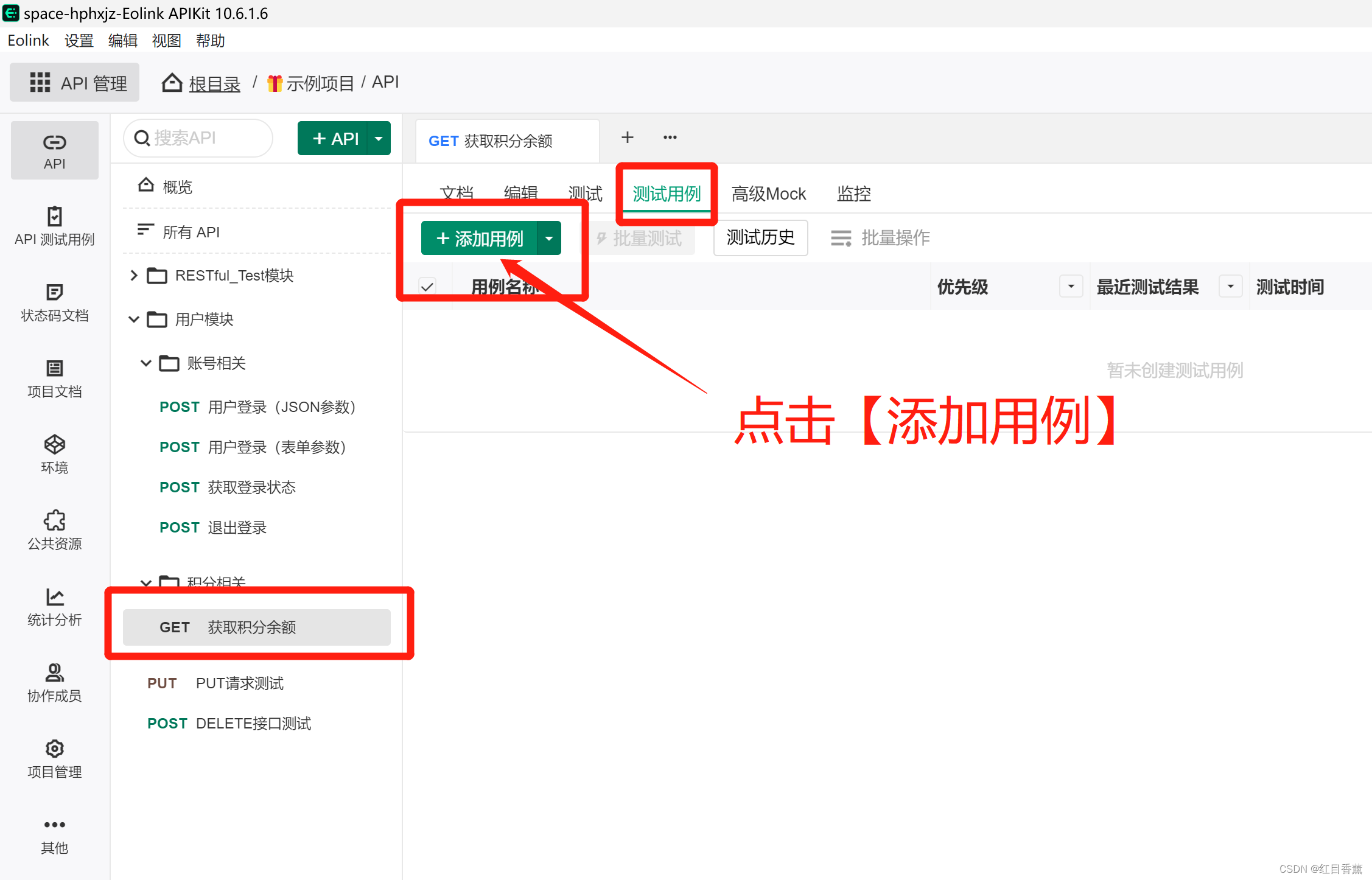This screenshot has height=880, width=1372.
Task: Switch to the 编辑 tab of API
Action: 521,194
